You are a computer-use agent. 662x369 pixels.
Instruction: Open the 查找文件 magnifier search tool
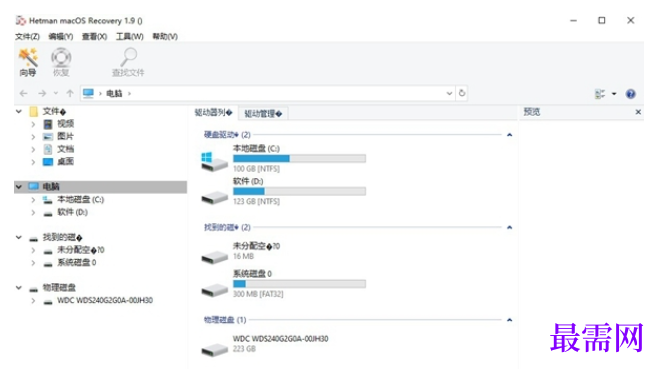pos(128,57)
